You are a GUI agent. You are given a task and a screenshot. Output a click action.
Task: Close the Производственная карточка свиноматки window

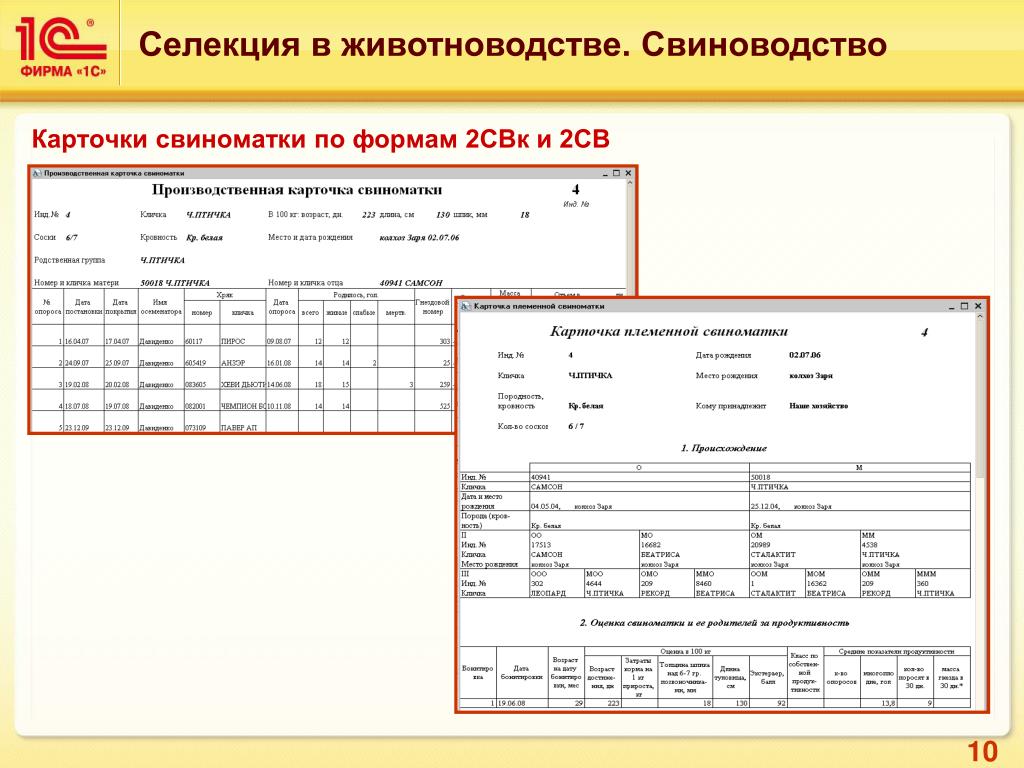tap(628, 174)
